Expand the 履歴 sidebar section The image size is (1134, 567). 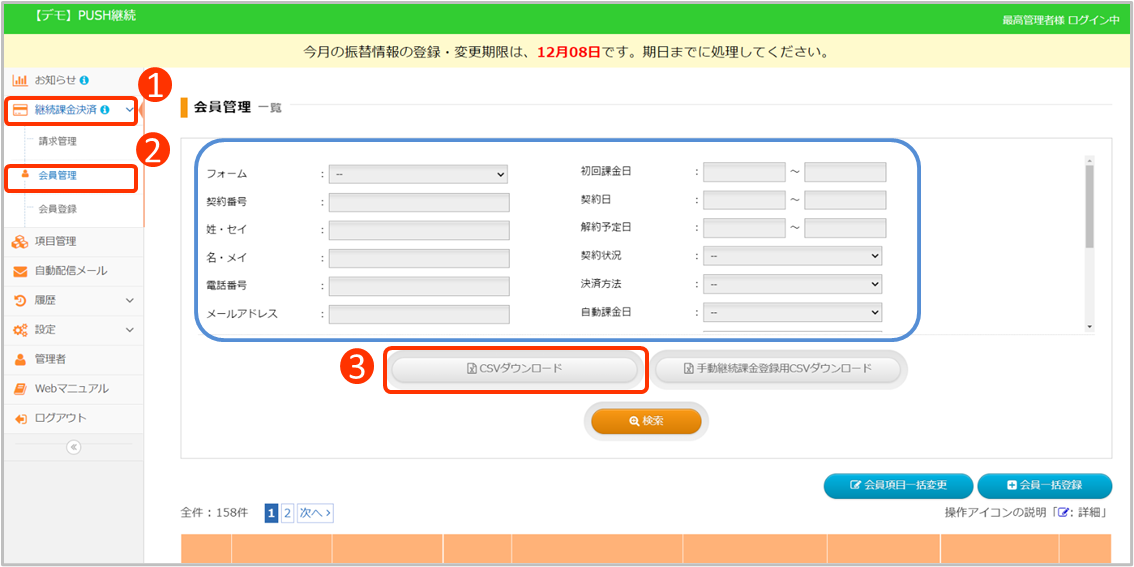[129, 300]
